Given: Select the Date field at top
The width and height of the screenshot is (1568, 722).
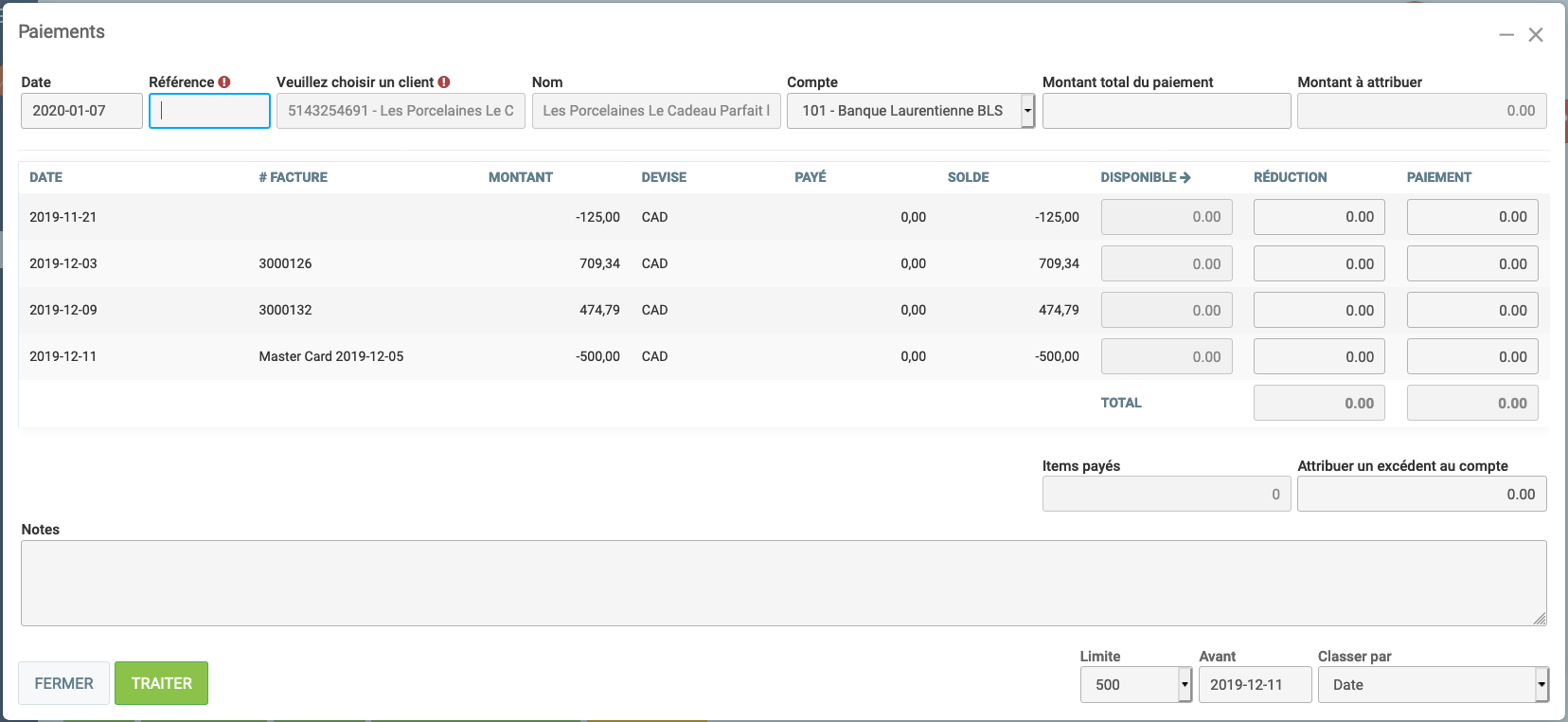Looking at the screenshot, I should coord(81,111).
